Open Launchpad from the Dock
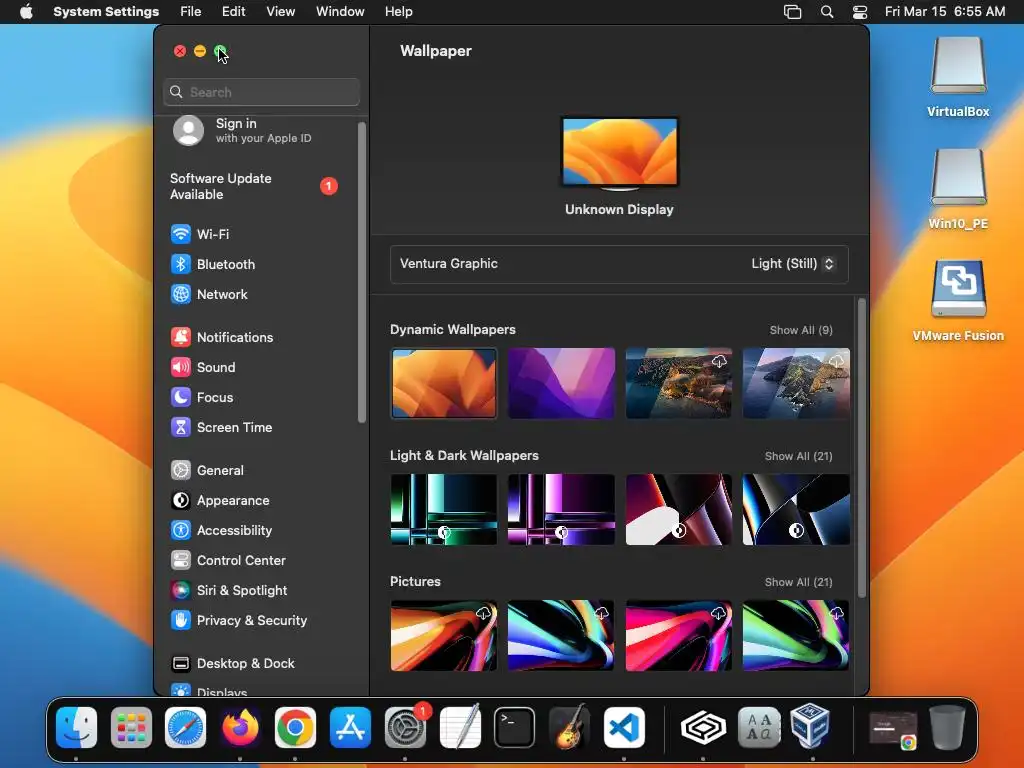 131,728
